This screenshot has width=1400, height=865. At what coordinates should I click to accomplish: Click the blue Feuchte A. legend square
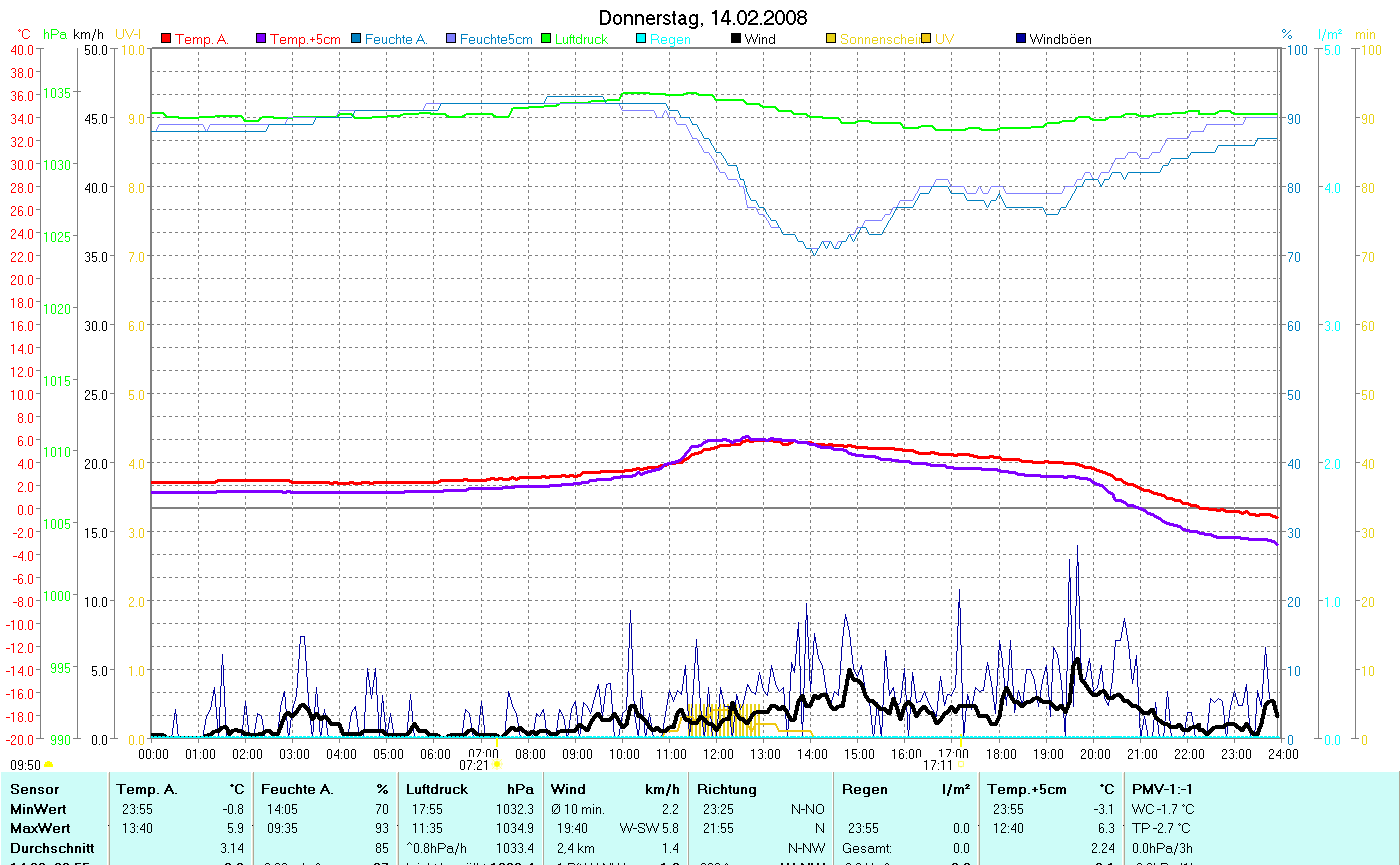click(x=355, y=39)
